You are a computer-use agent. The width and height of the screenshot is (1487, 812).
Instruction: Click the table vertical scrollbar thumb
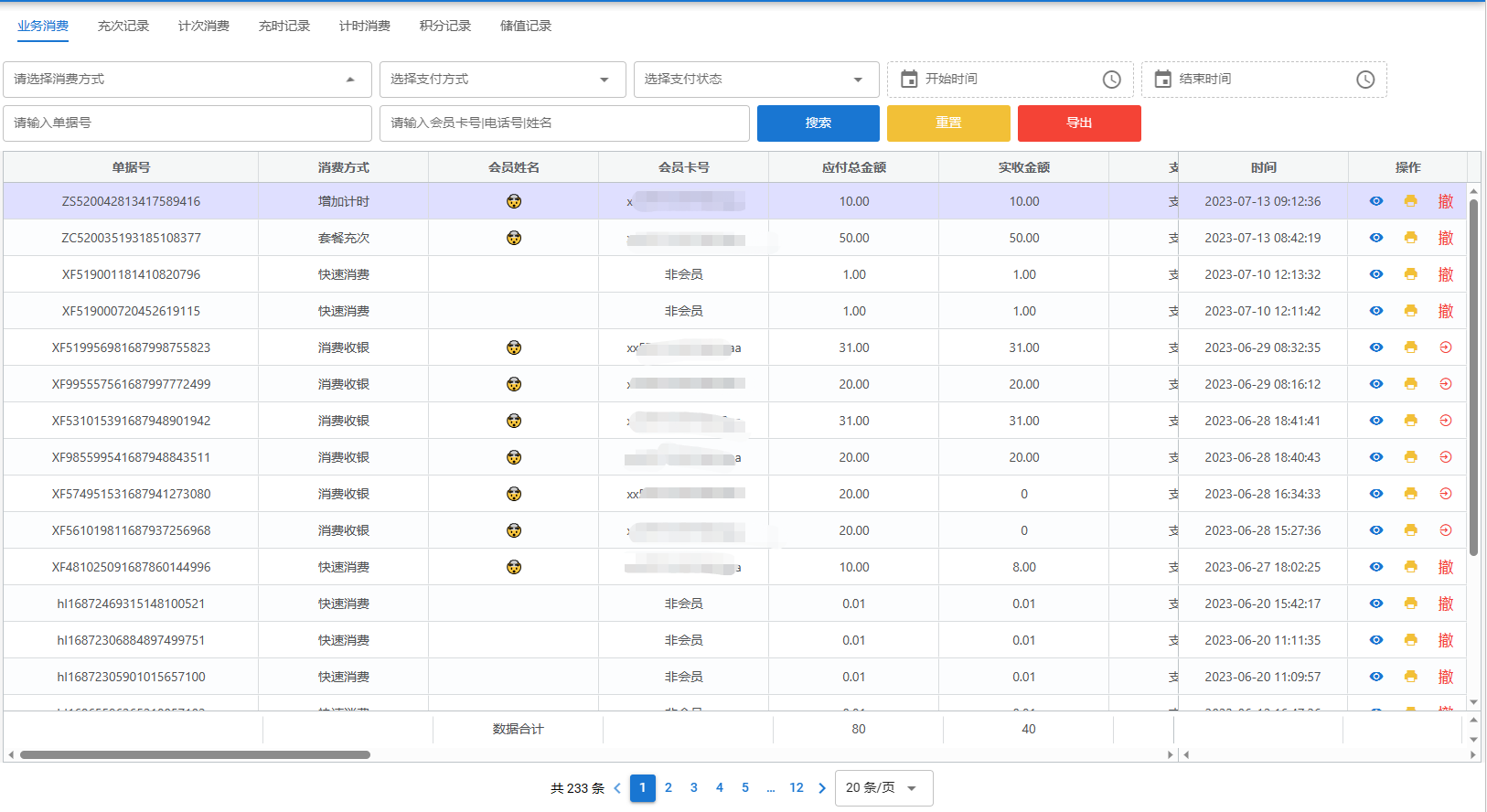coord(1473,377)
